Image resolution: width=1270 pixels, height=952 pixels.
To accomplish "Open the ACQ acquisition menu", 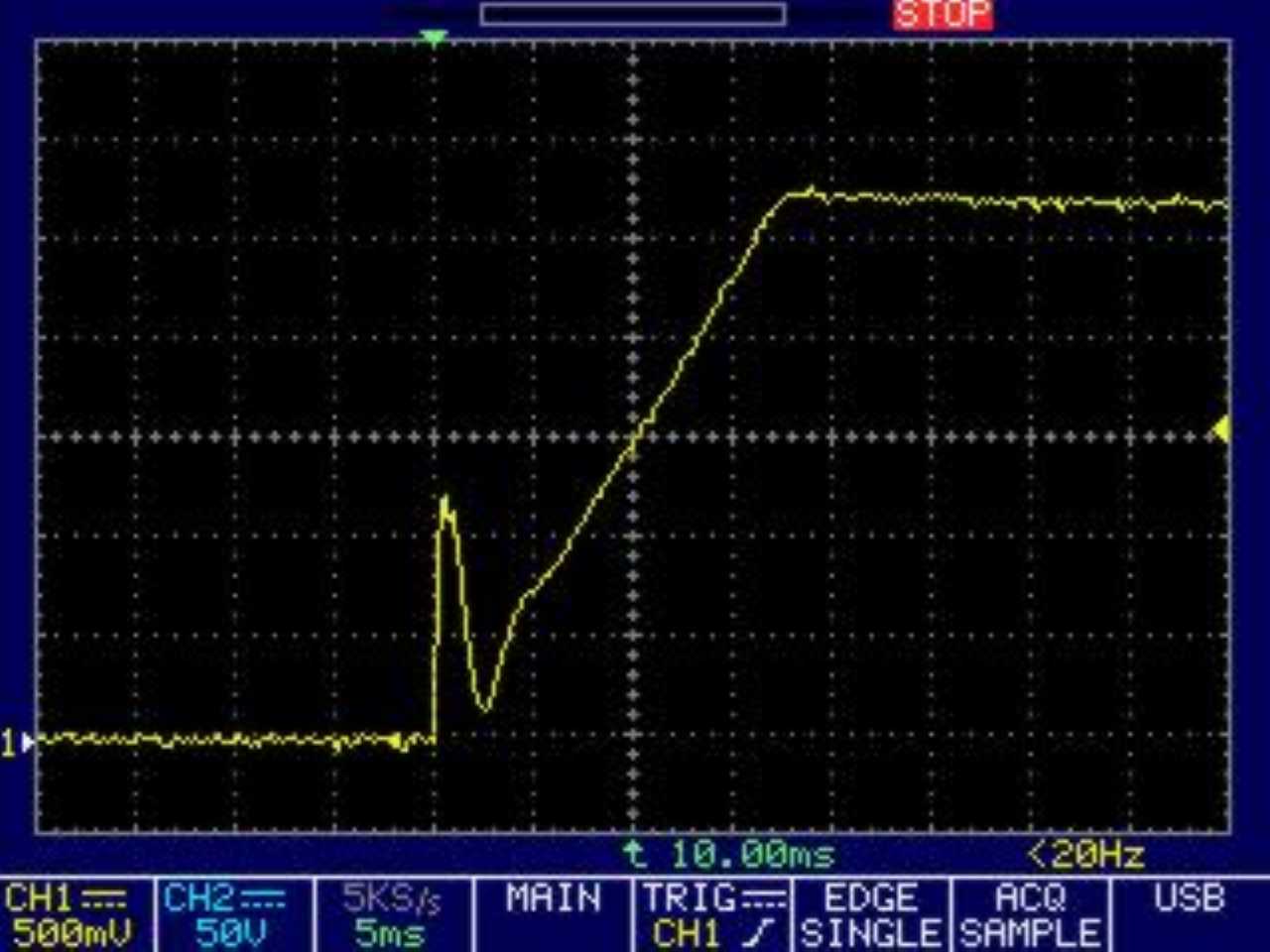I will 1030,899.
